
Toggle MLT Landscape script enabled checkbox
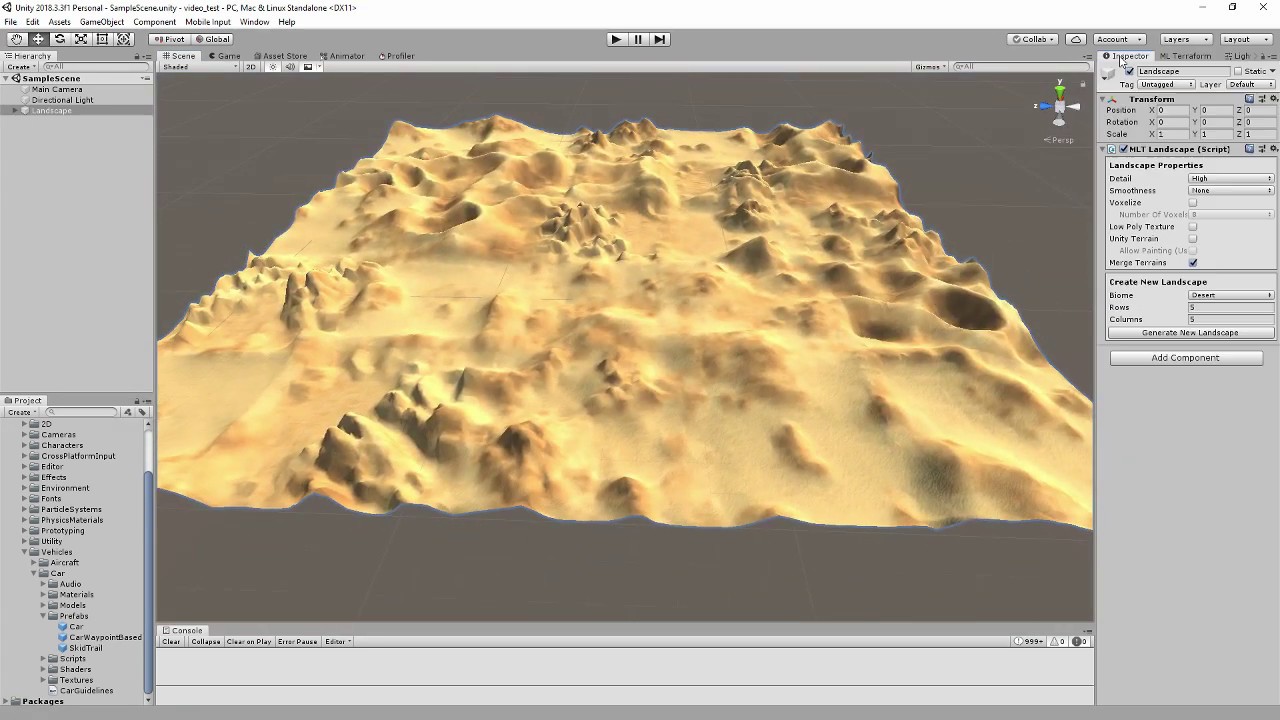(x=1123, y=149)
